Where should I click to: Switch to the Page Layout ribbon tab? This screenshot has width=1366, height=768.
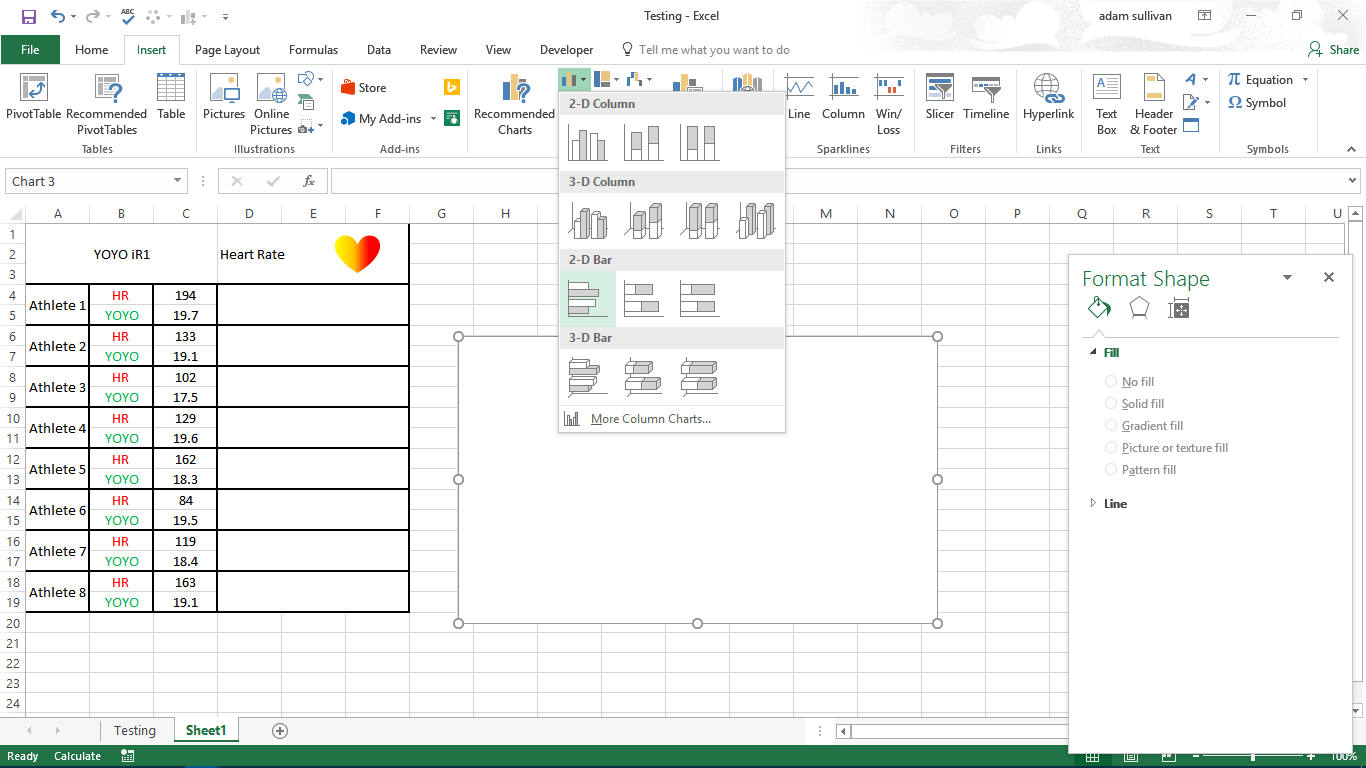[227, 50]
